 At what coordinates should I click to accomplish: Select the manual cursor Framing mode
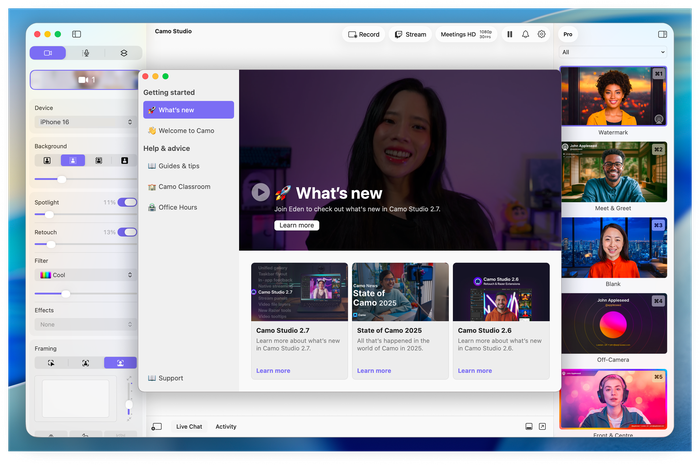point(51,363)
